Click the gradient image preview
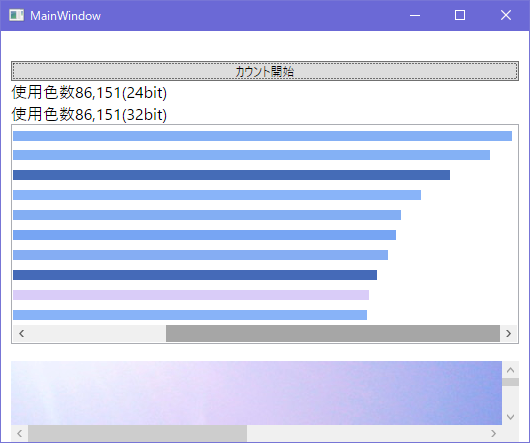This screenshot has width=530, height=443. pyautogui.click(x=257, y=393)
